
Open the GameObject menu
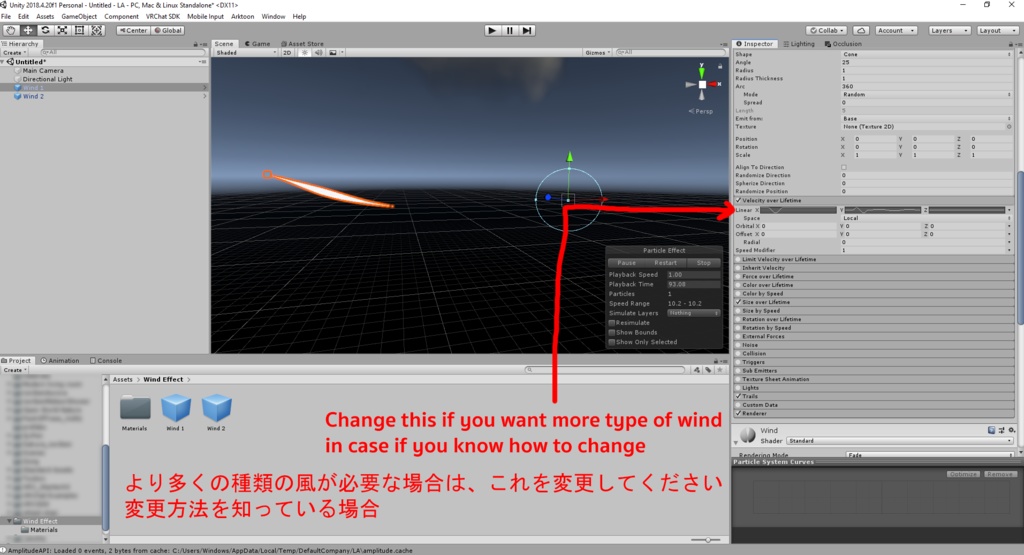click(x=79, y=16)
